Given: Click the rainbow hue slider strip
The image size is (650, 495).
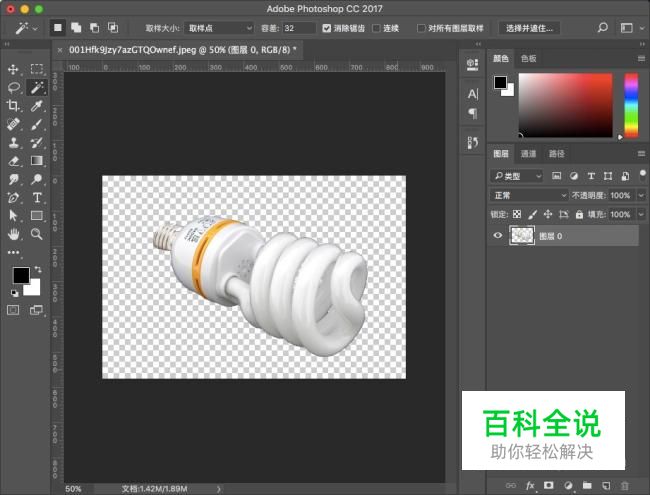Looking at the screenshot, I should pyautogui.click(x=631, y=106).
